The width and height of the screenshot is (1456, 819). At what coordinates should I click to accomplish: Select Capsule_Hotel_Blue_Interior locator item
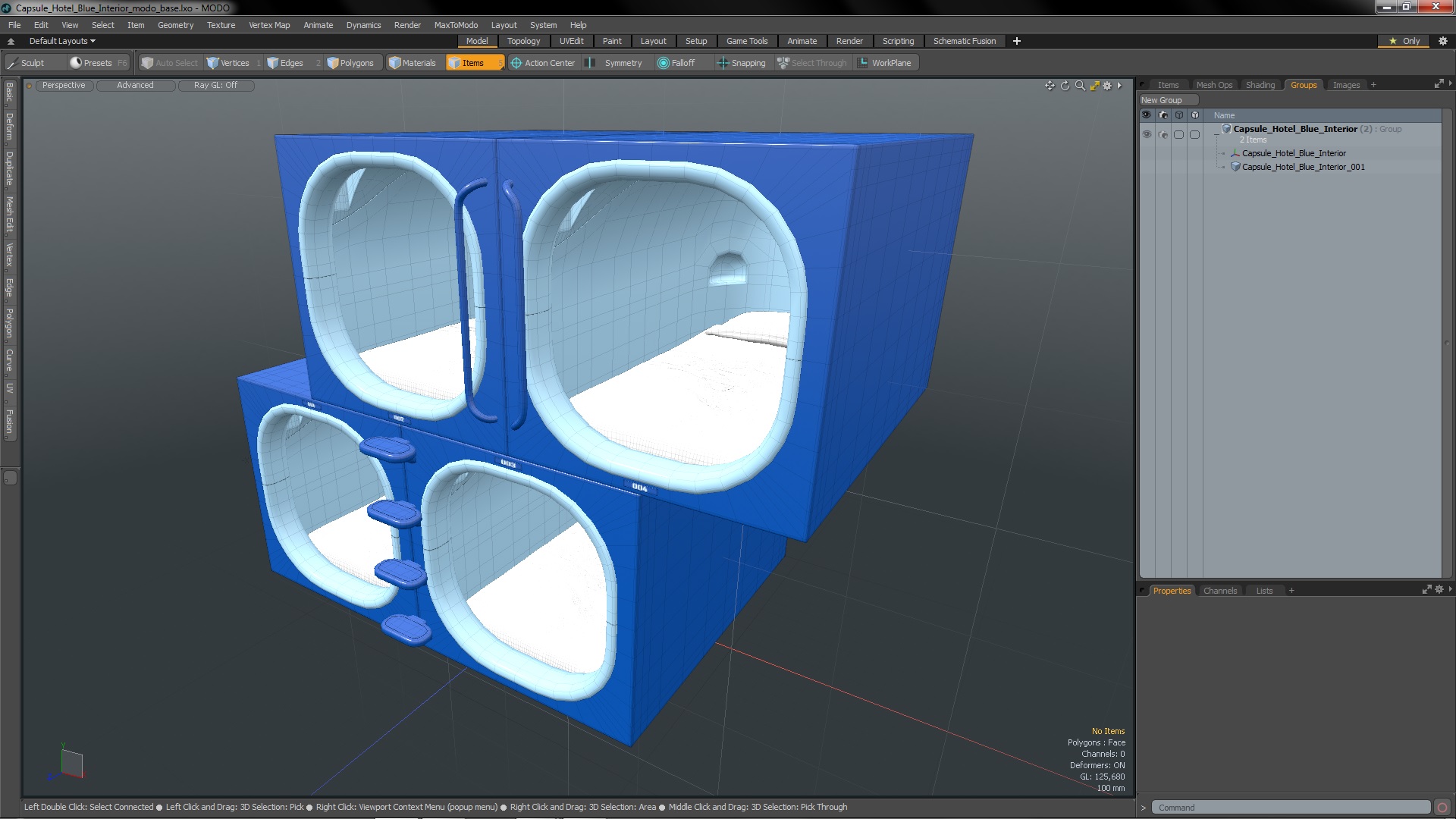[x=1294, y=153]
